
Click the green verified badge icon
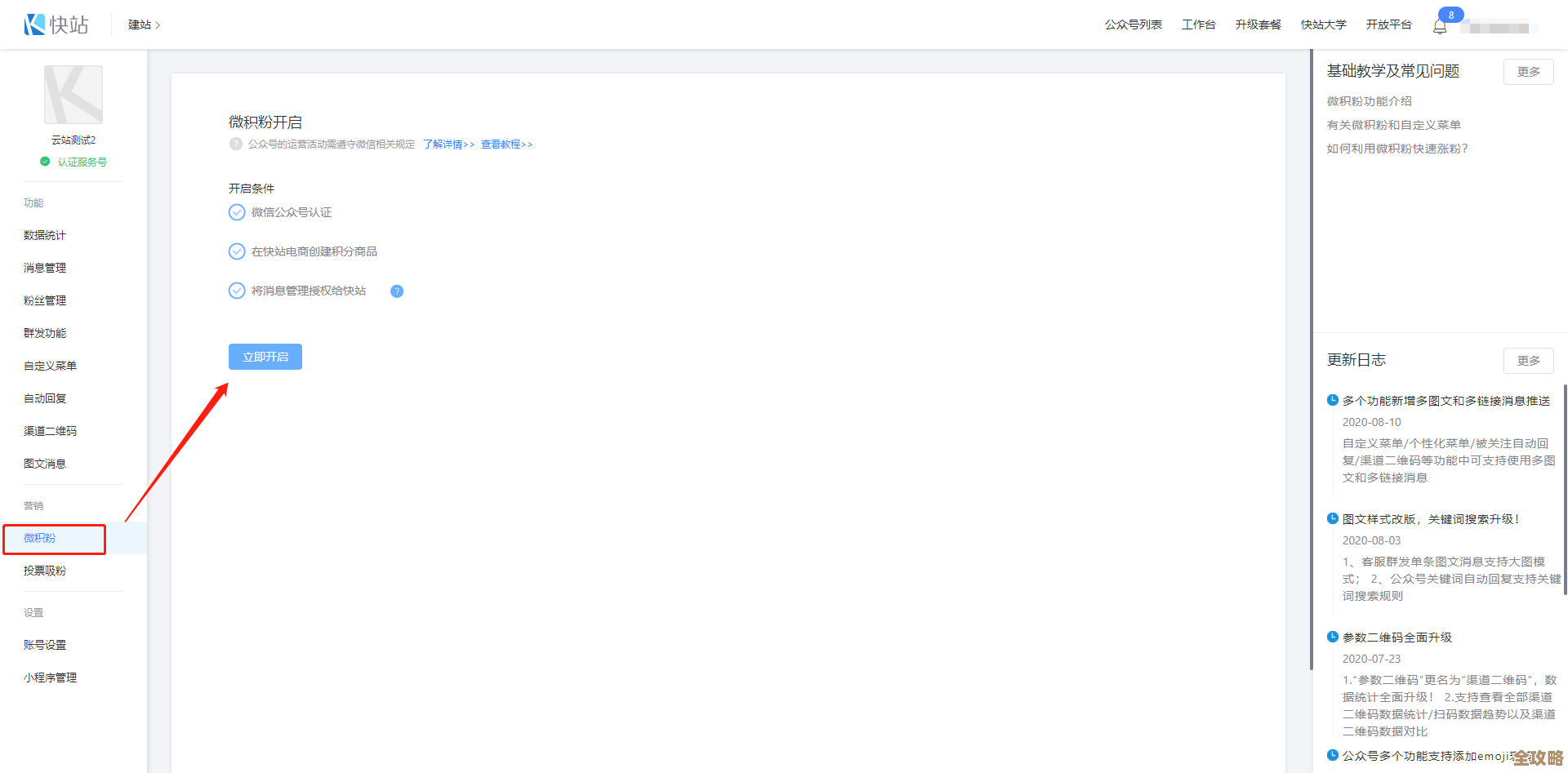45,162
